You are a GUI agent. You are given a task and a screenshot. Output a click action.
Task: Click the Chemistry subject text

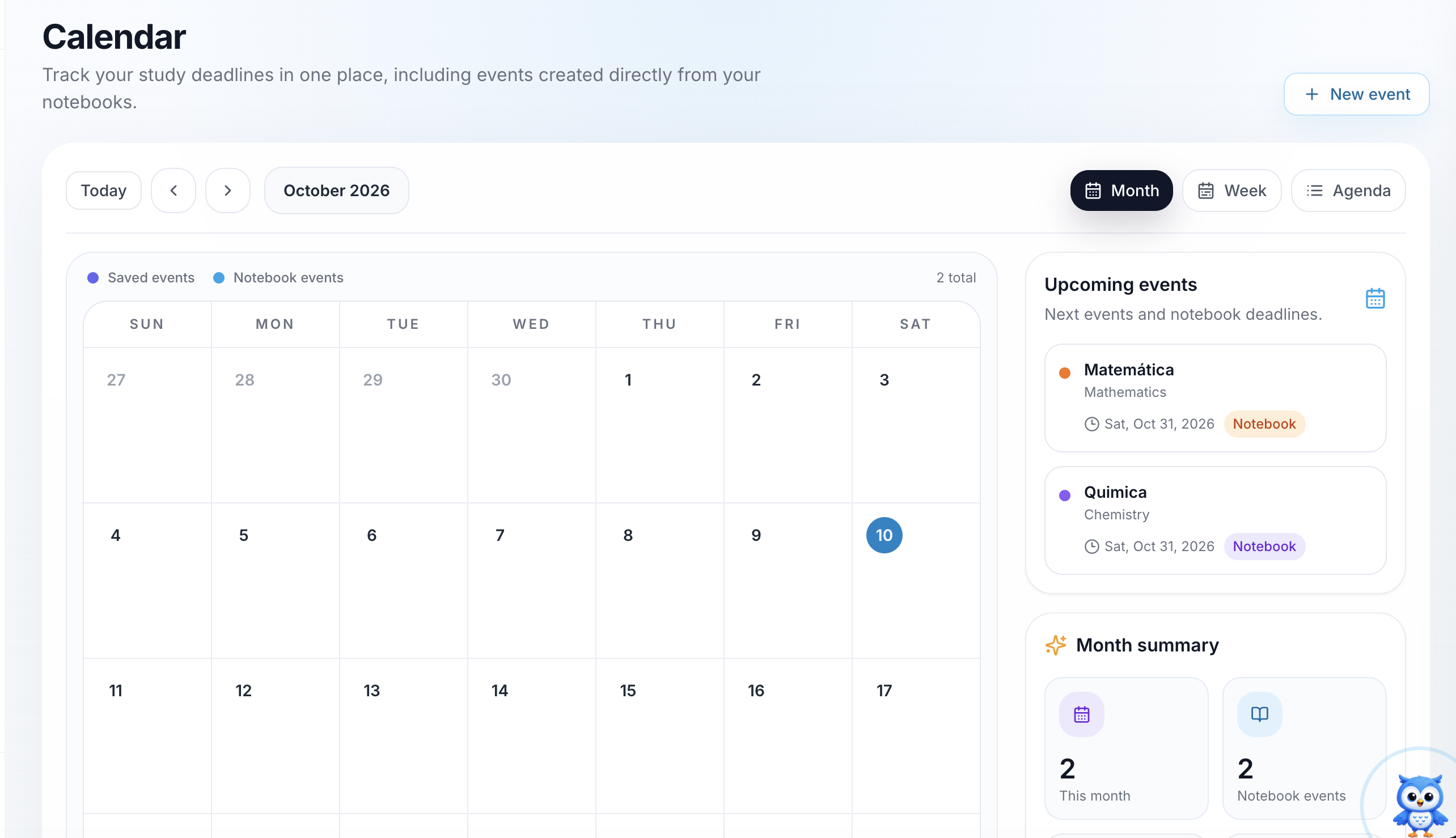[x=1116, y=515]
